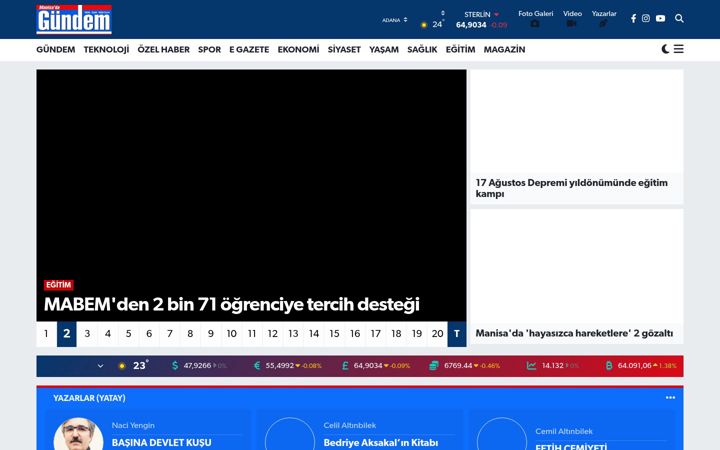Expand the ticker bar city chevron
This screenshot has height=450, width=720.
pos(101,366)
